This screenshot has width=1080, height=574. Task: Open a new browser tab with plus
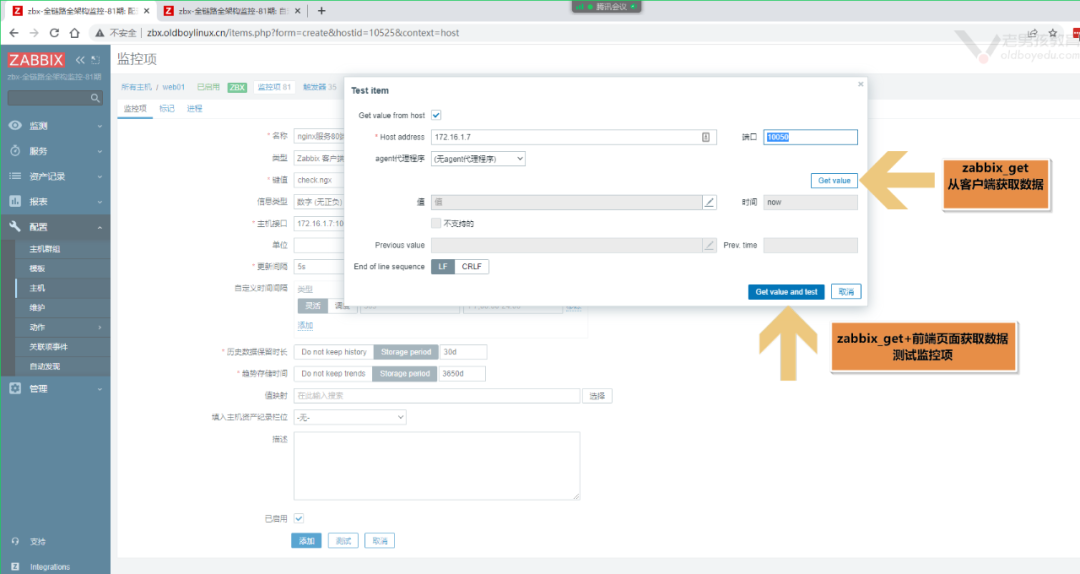(321, 10)
